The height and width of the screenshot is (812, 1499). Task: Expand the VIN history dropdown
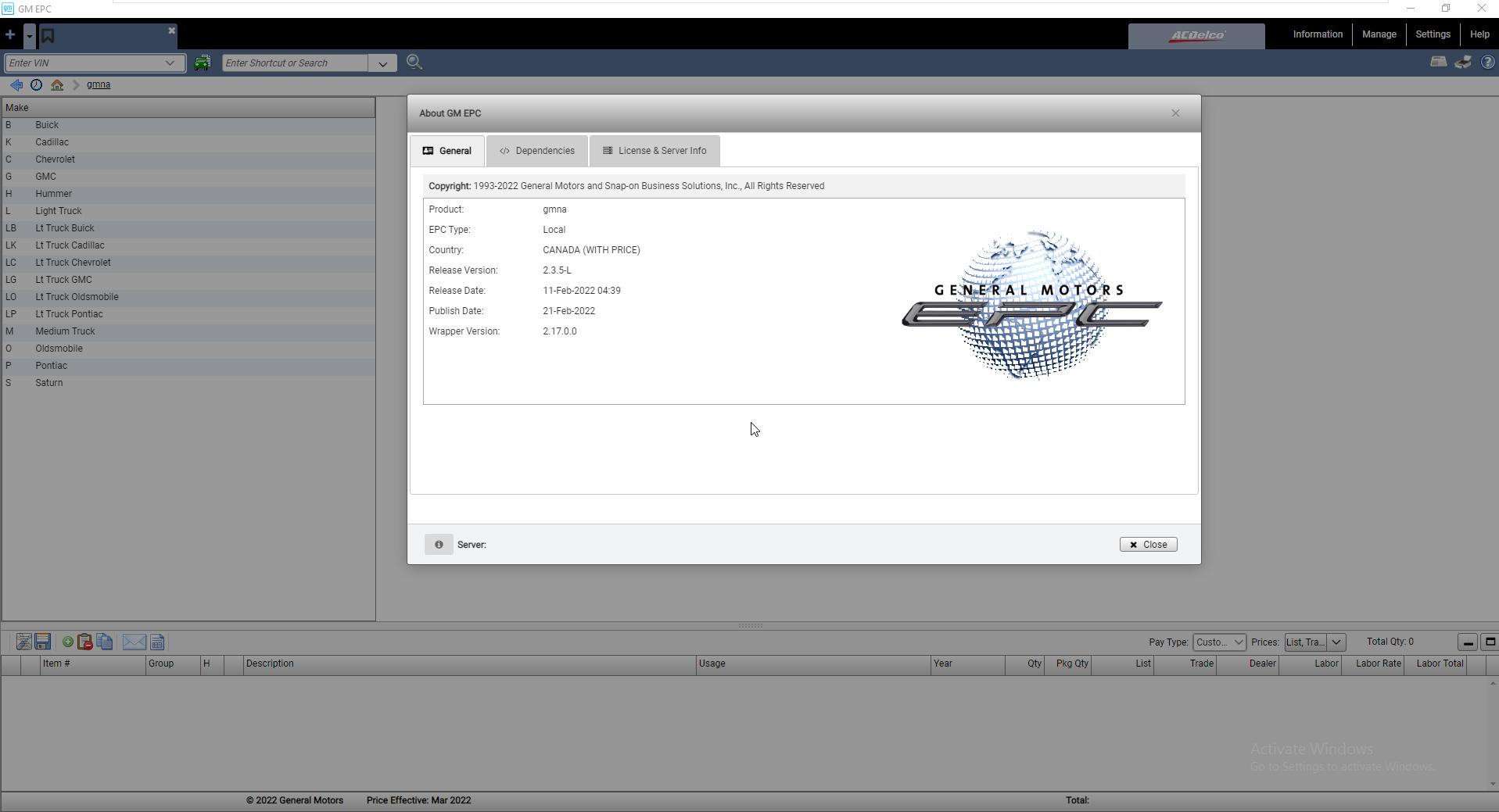pyautogui.click(x=170, y=63)
